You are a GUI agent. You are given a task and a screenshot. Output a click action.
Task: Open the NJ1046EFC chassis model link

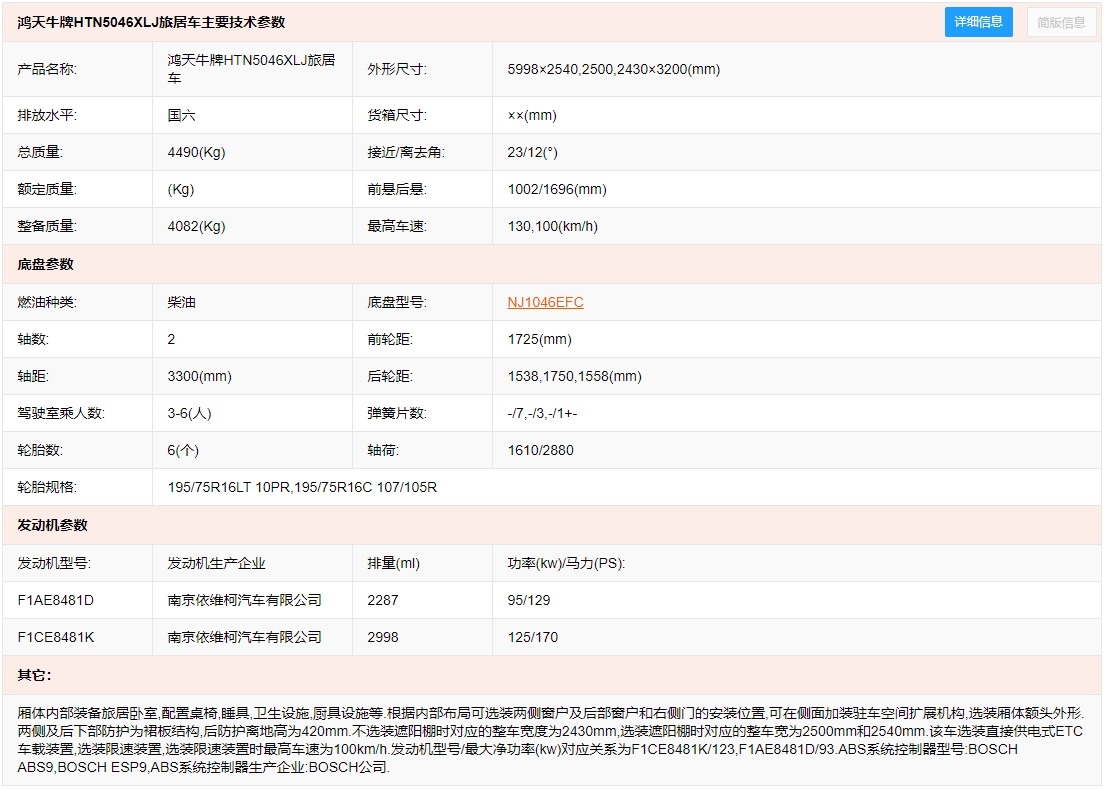545,302
